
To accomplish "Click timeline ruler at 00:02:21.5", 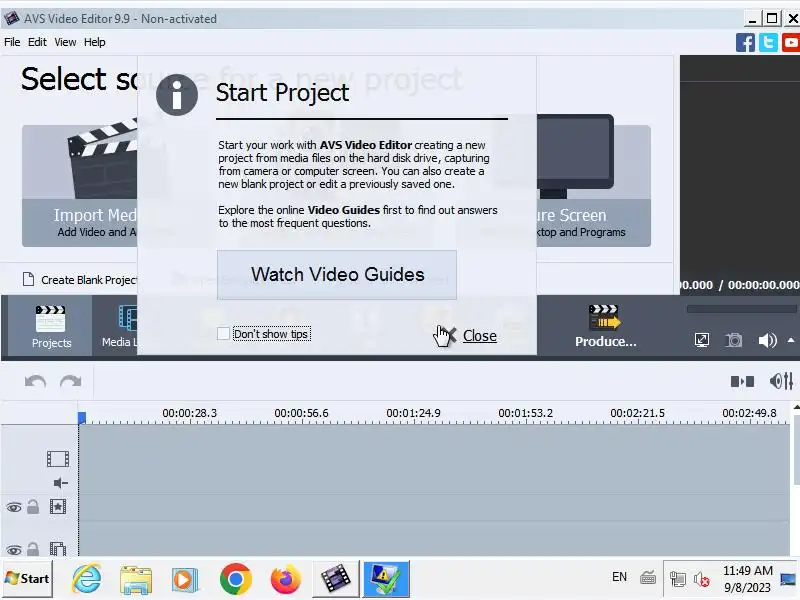I will tap(637, 413).
